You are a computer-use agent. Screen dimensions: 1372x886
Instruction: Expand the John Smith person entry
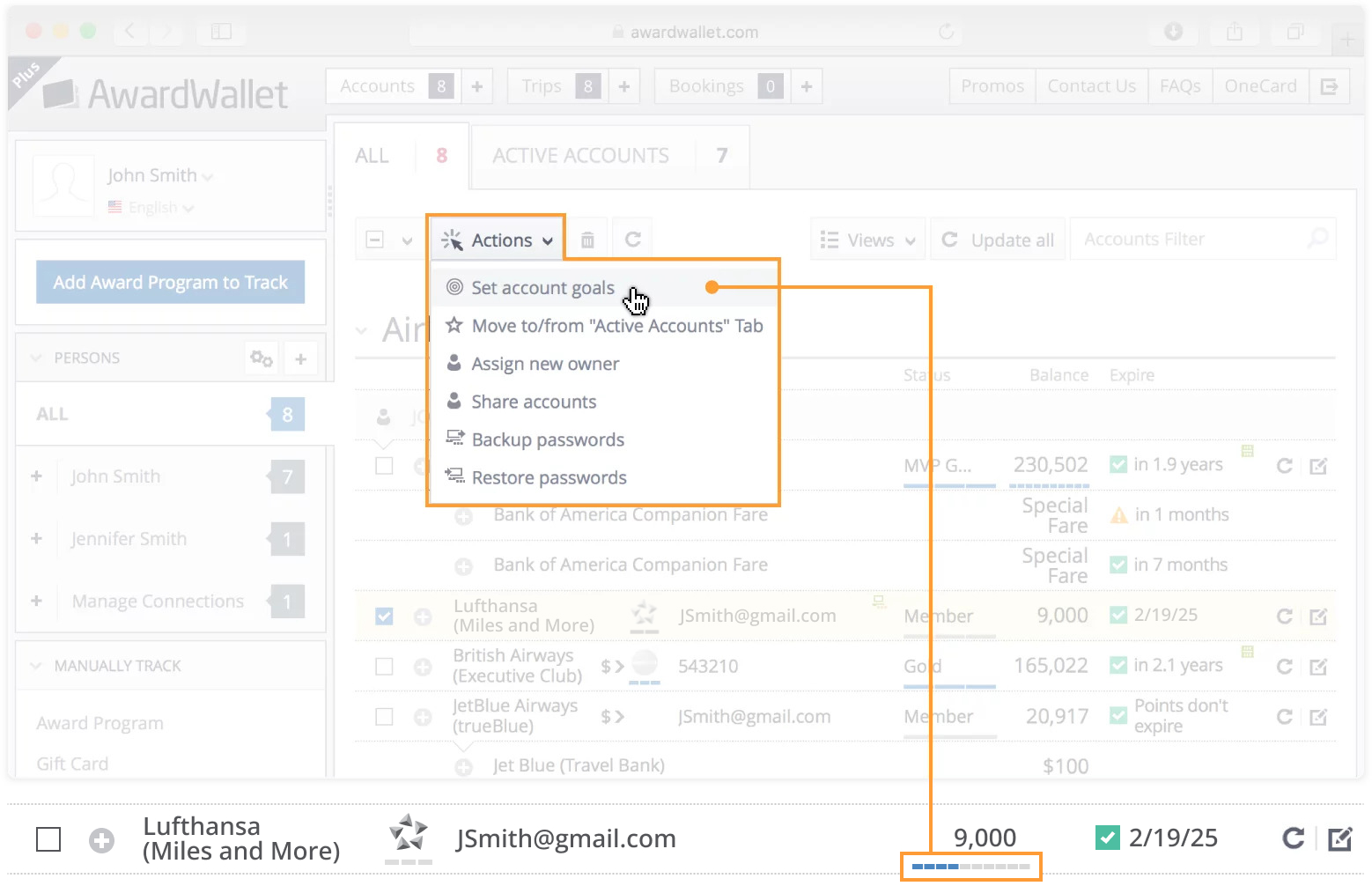[x=36, y=476]
